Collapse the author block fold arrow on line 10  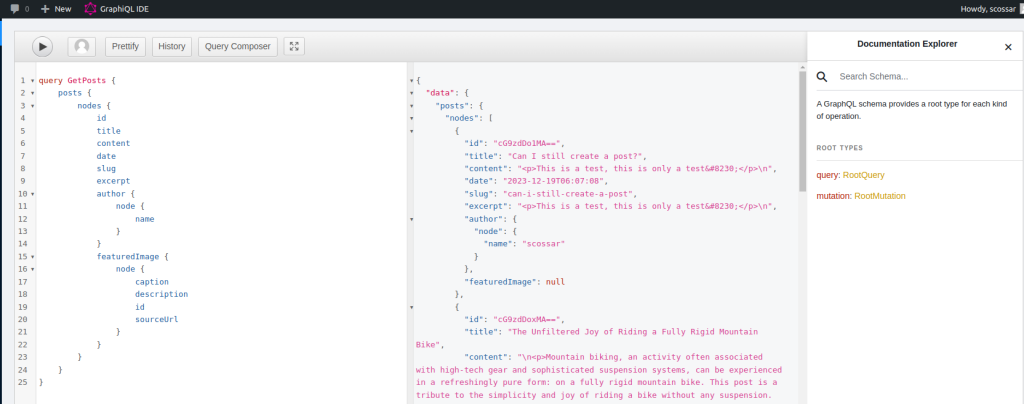pyautogui.click(x=33, y=194)
